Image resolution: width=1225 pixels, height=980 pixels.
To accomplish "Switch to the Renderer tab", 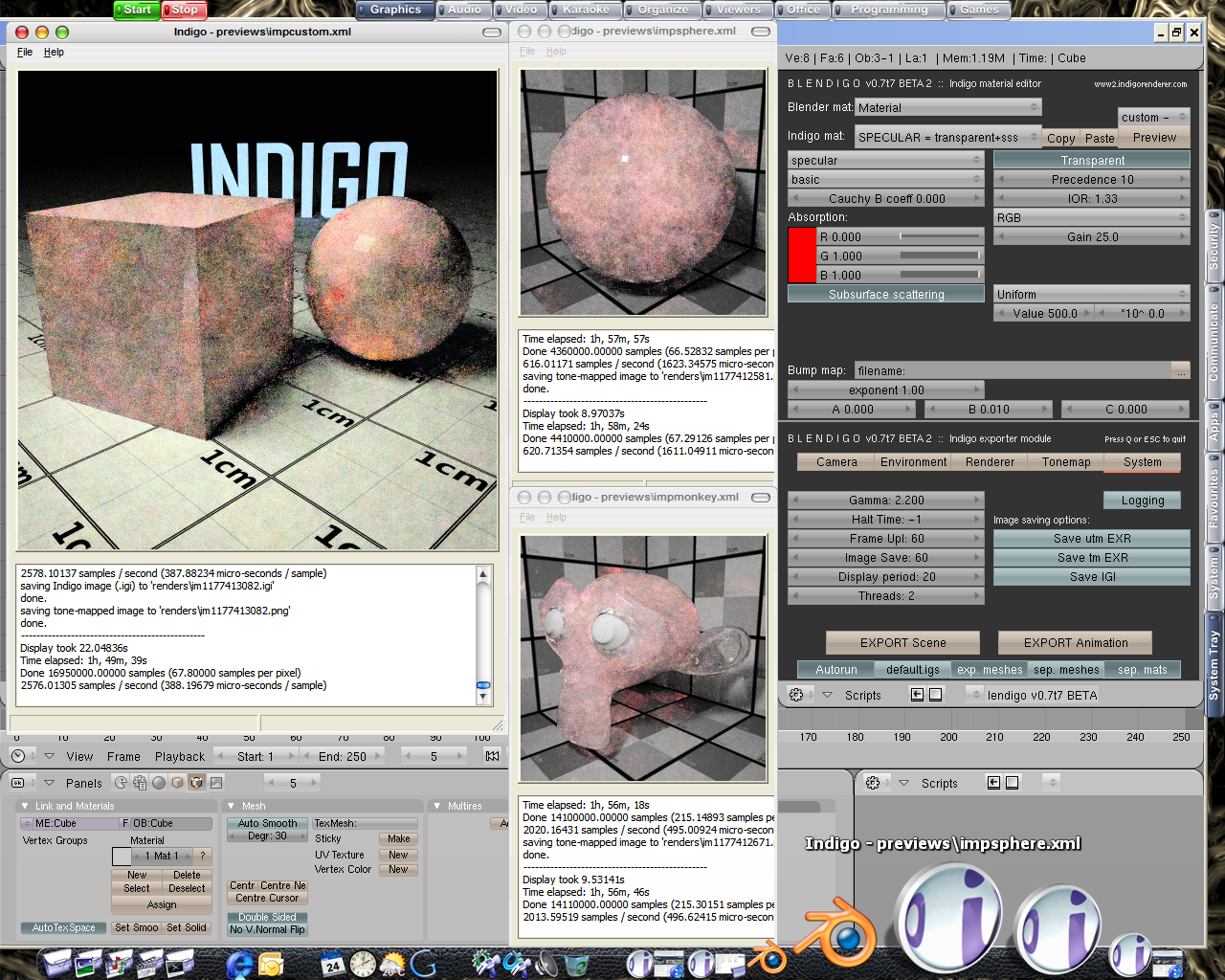I will 990,462.
